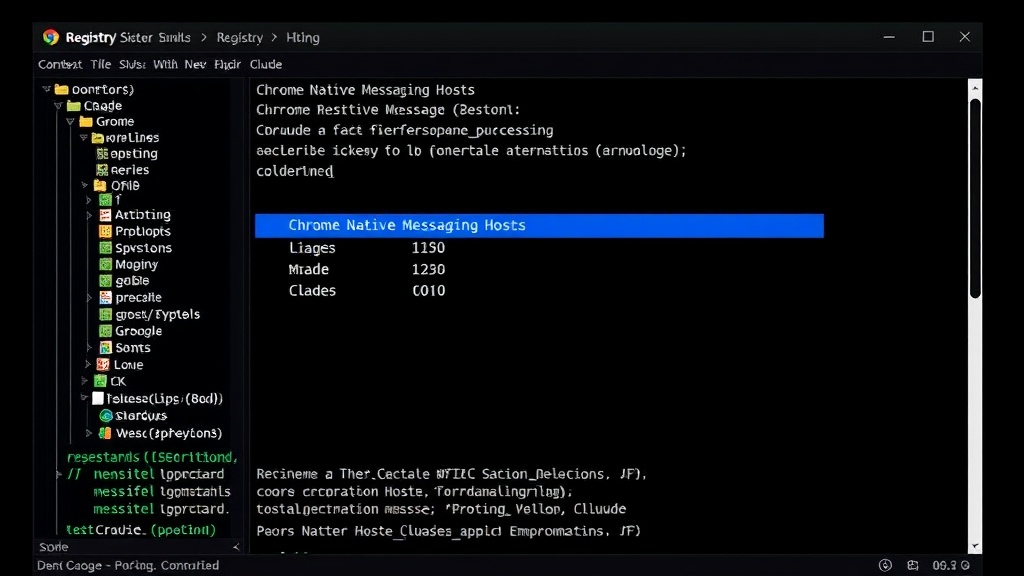Viewport: 1024px width, 576px height.
Task: Click the opsting item icon
Action: 103,153
